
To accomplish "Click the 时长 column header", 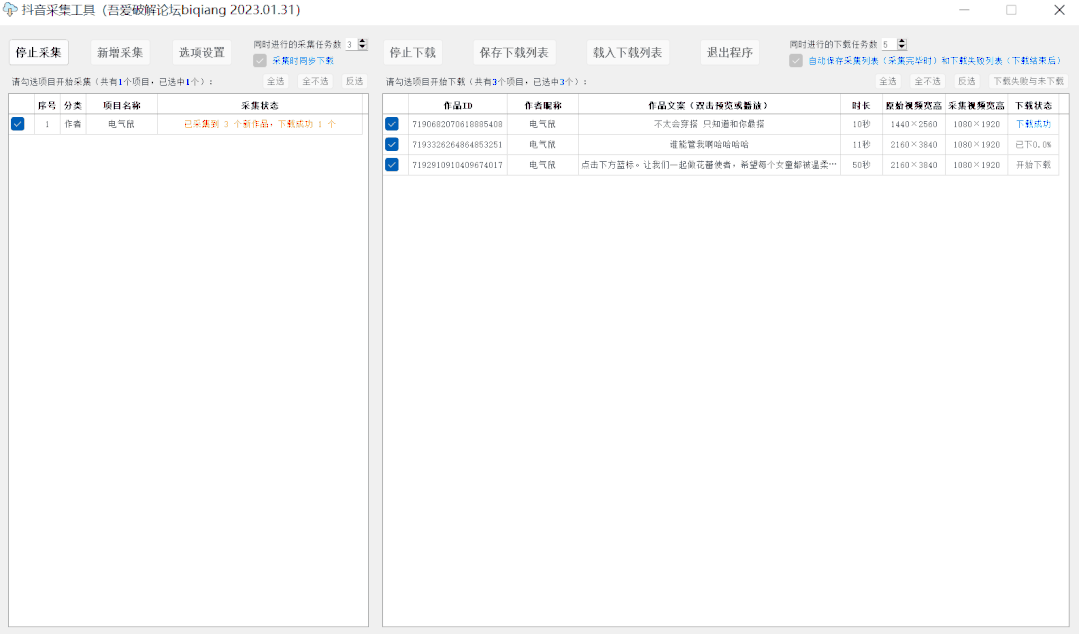I will click(x=861, y=105).
